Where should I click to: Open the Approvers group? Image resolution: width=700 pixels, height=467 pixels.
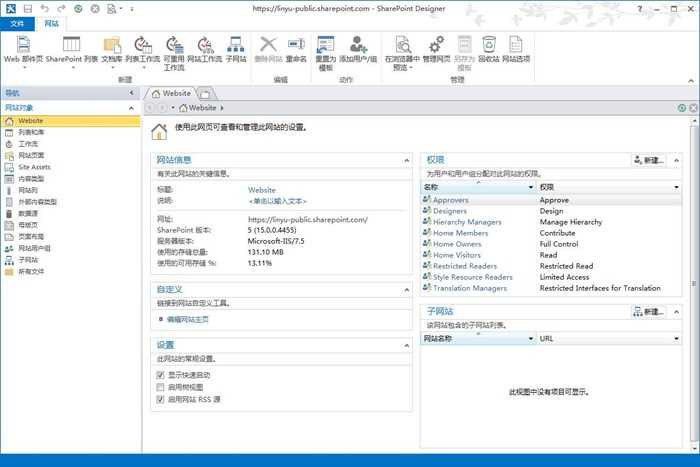tap(450, 200)
